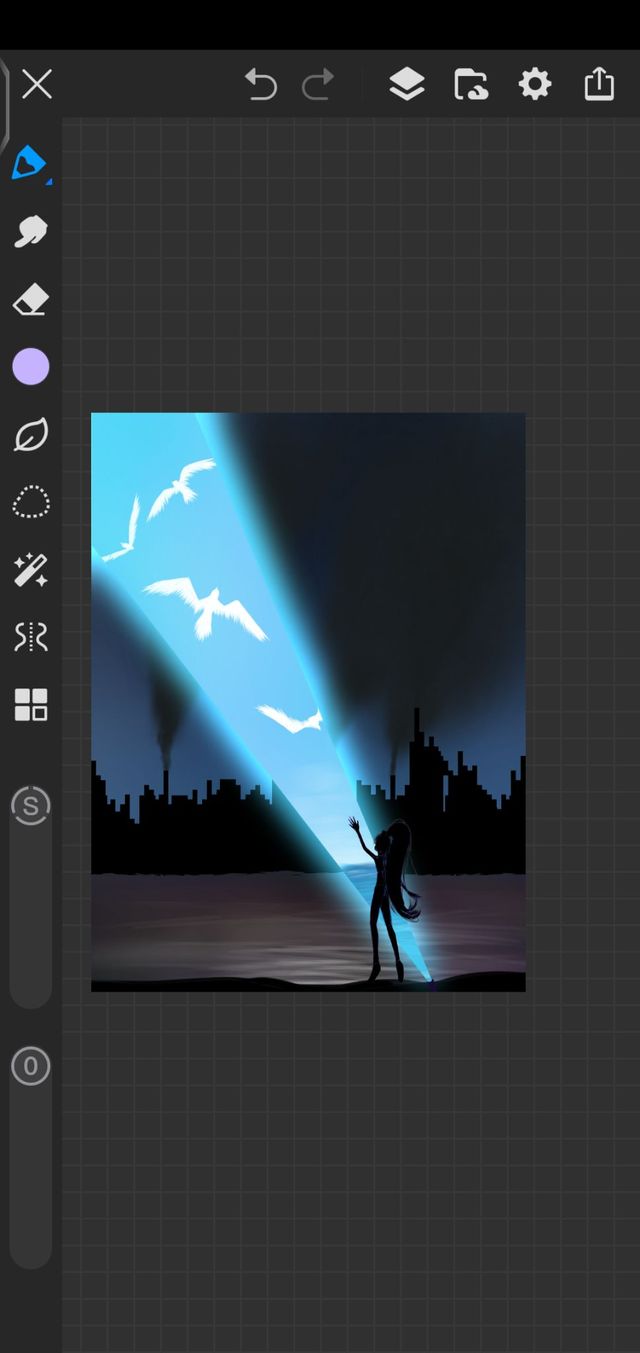This screenshot has height=1353, width=640.
Task: Select the Smudge blend tool
Action: tap(30, 231)
